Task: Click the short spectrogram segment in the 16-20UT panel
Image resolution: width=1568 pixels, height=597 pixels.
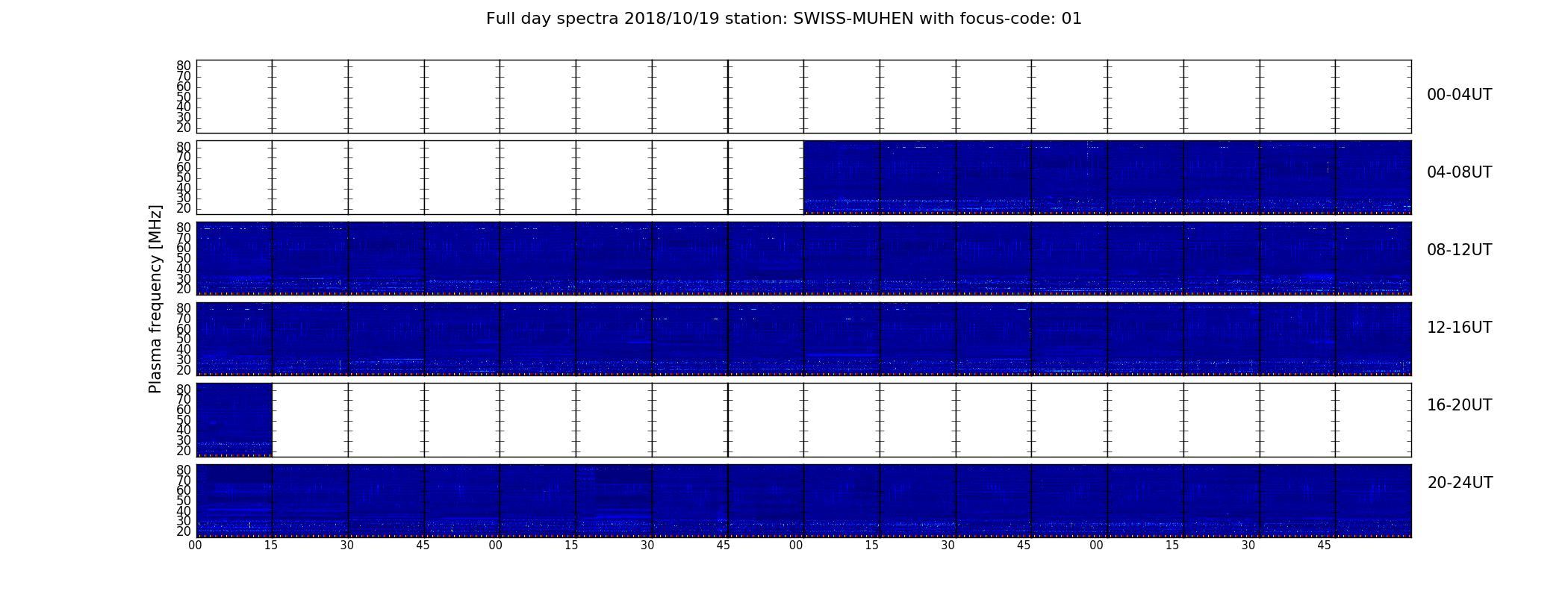Action: click(234, 419)
